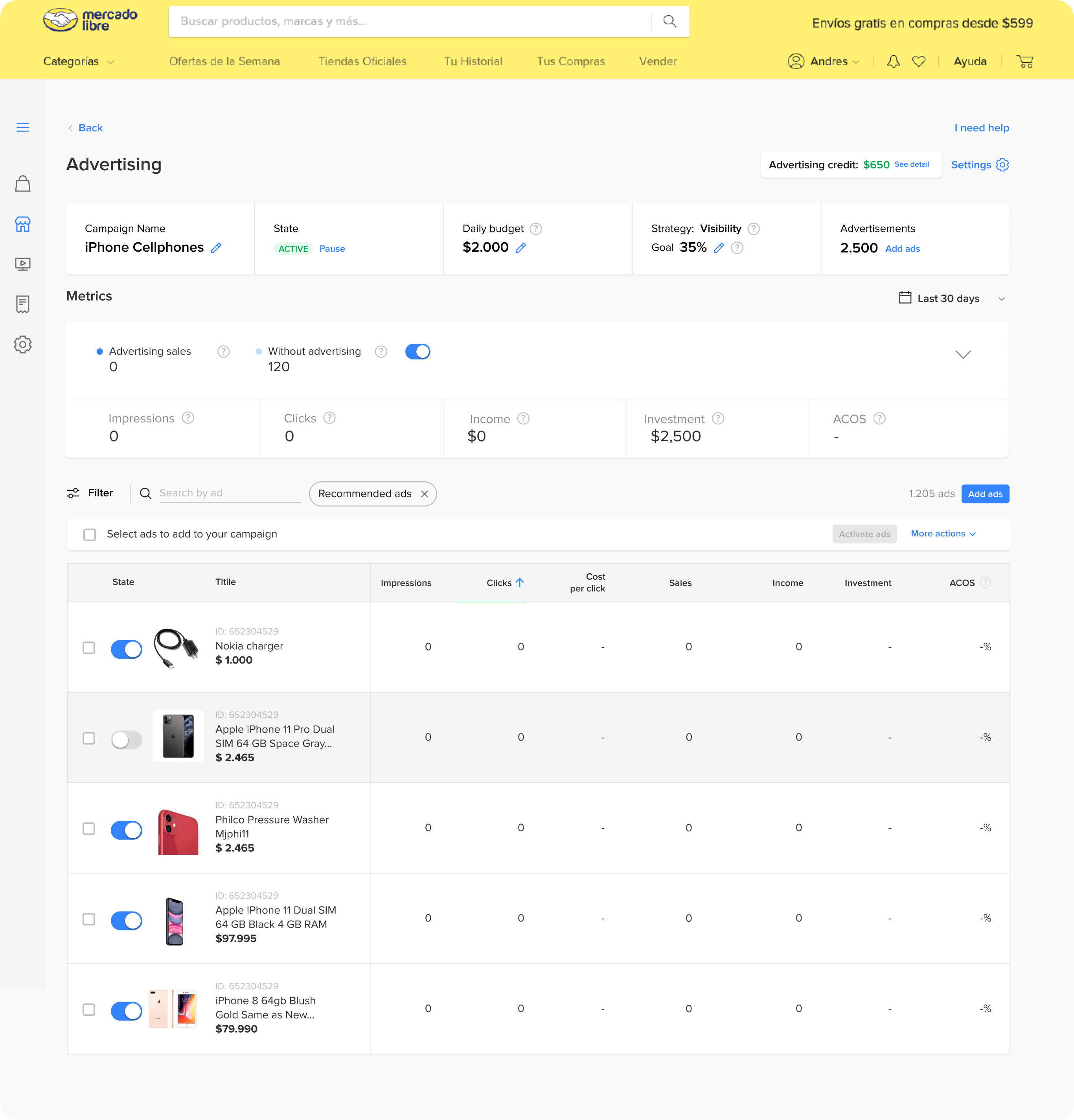Screen dimensions: 1074x1120
Task: Click the notifications bell icon
Action: click(893, 62)
